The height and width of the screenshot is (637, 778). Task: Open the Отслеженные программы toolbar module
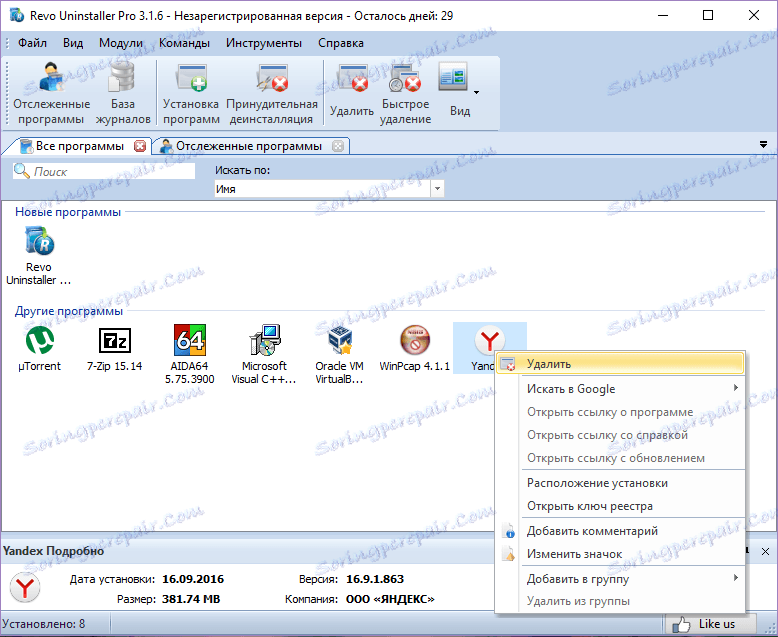tap(52, 93)
